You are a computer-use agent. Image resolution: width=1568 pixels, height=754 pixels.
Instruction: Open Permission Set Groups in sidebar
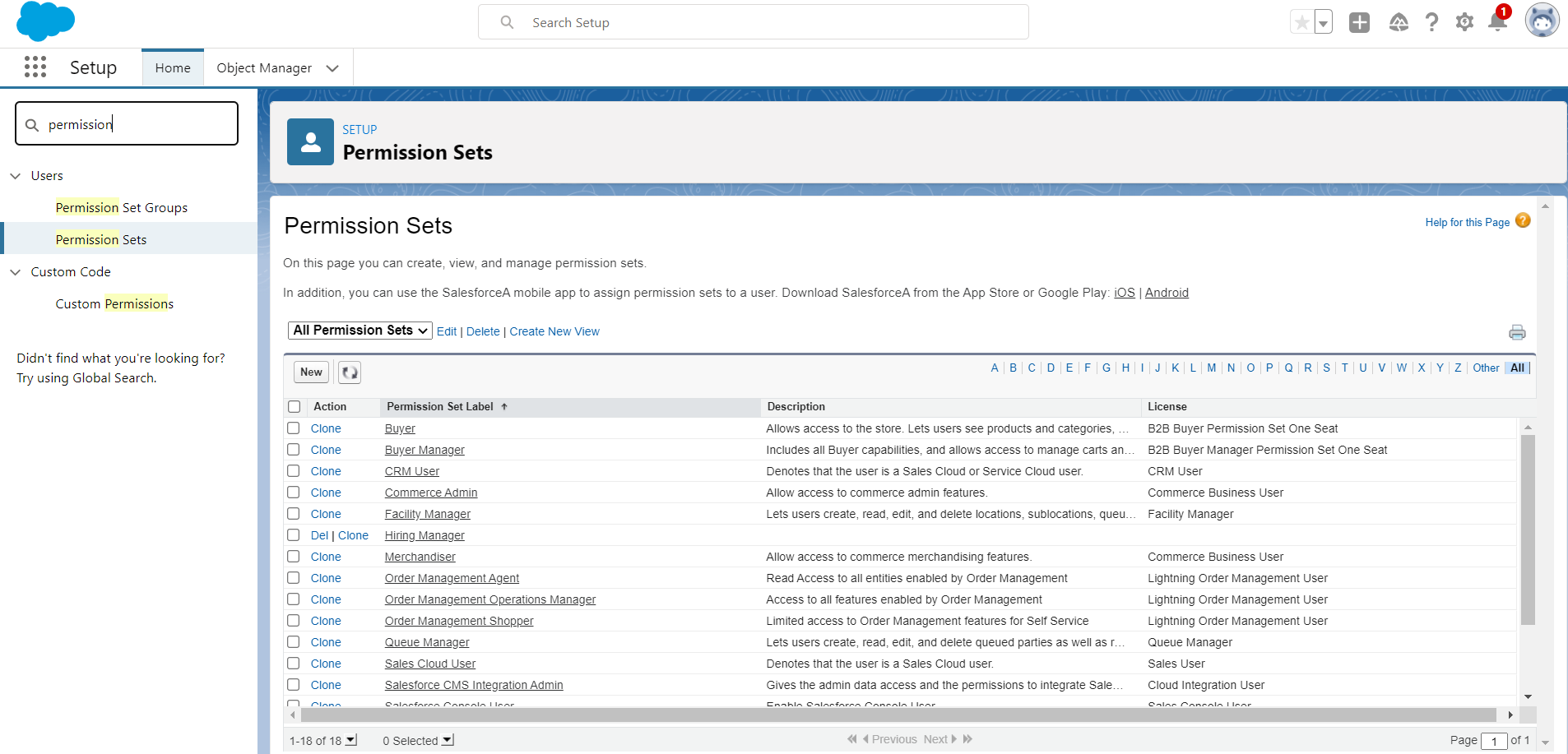pos(122,208)
